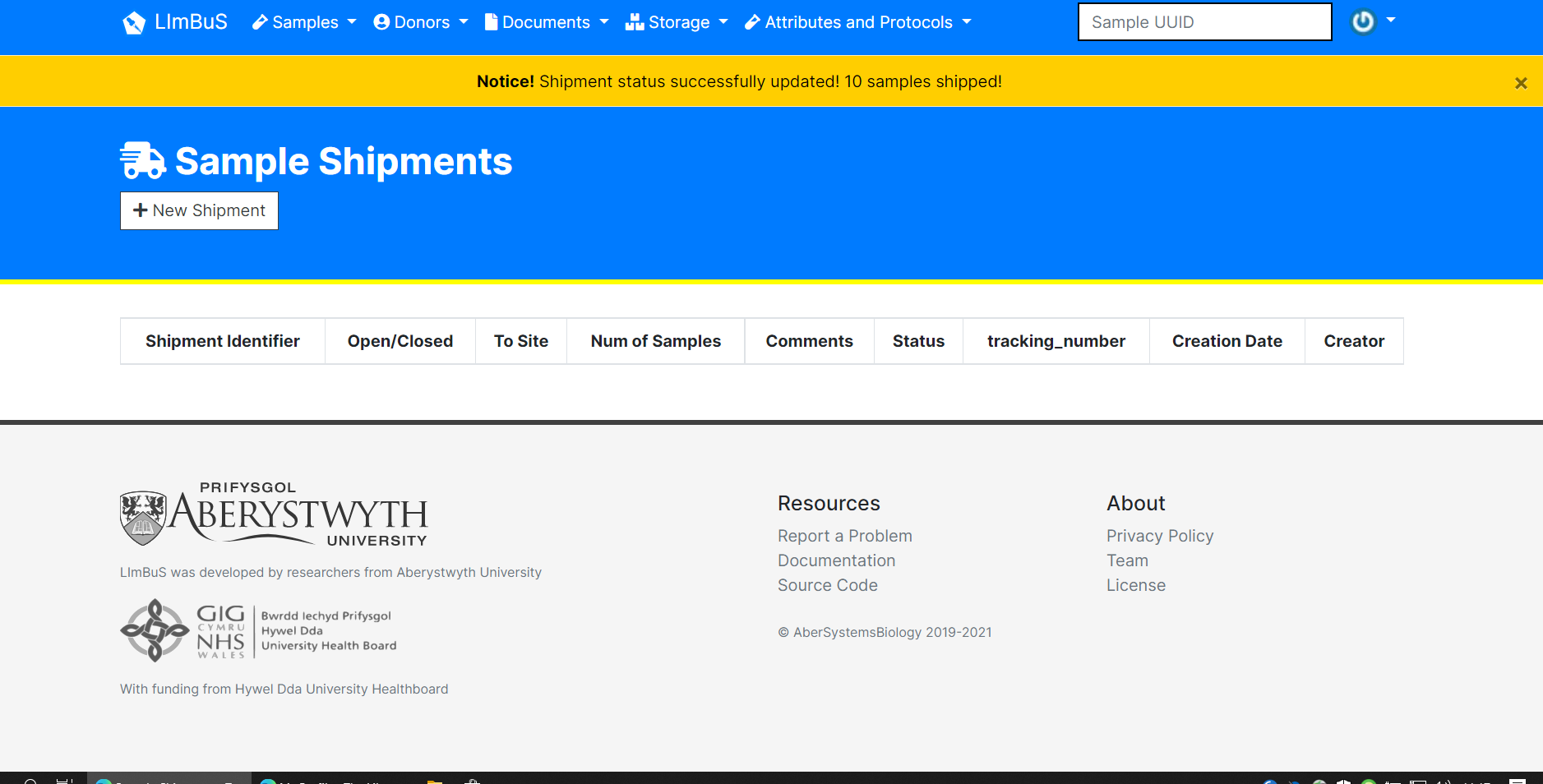Open the account dropdown beside the power icon
Viewport: 1543px width, 784px height.
tap(1390, 22)
